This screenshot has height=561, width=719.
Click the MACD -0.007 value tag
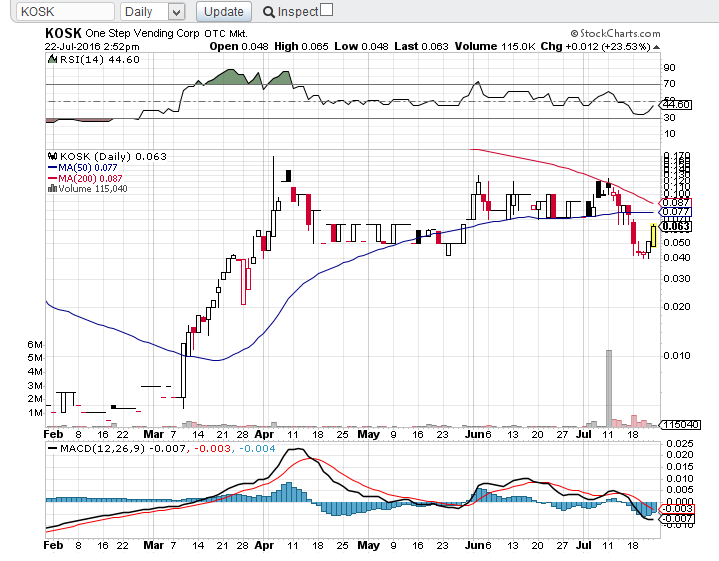coord(676,518)
